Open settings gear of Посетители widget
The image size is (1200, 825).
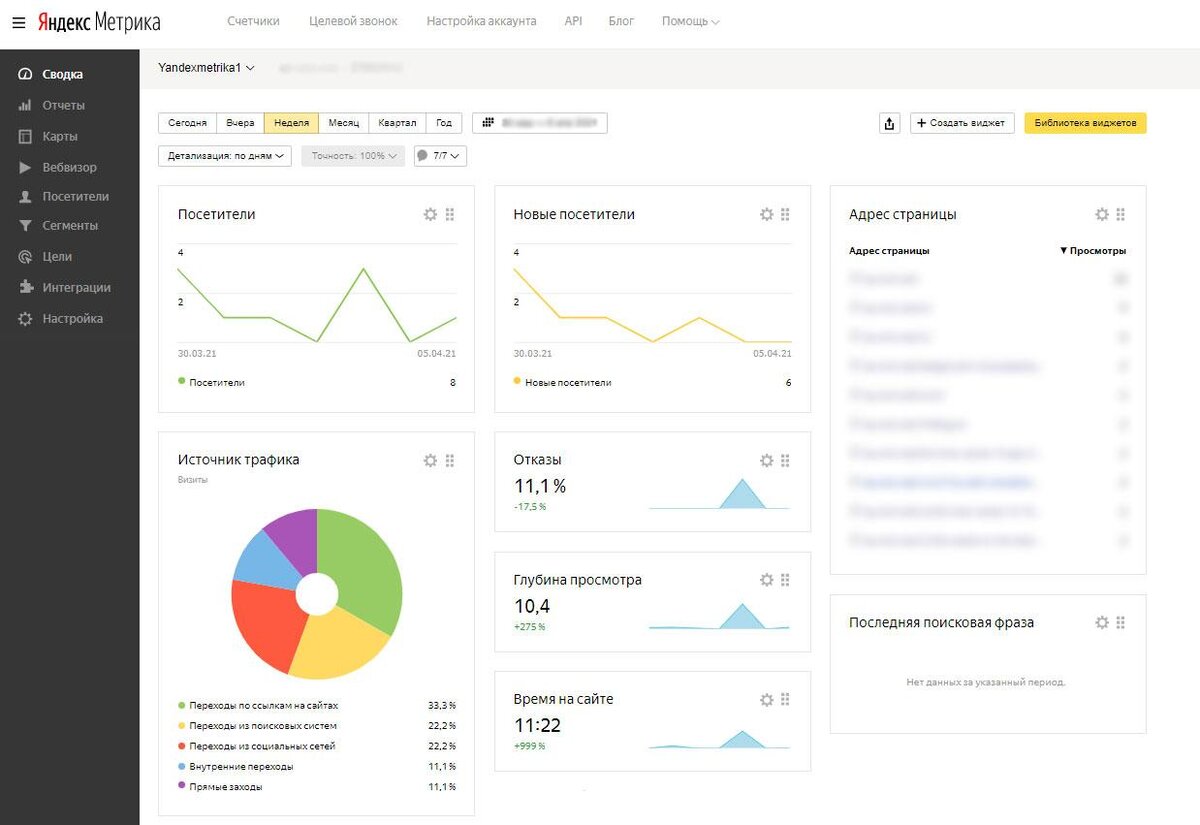pos(430,214)
